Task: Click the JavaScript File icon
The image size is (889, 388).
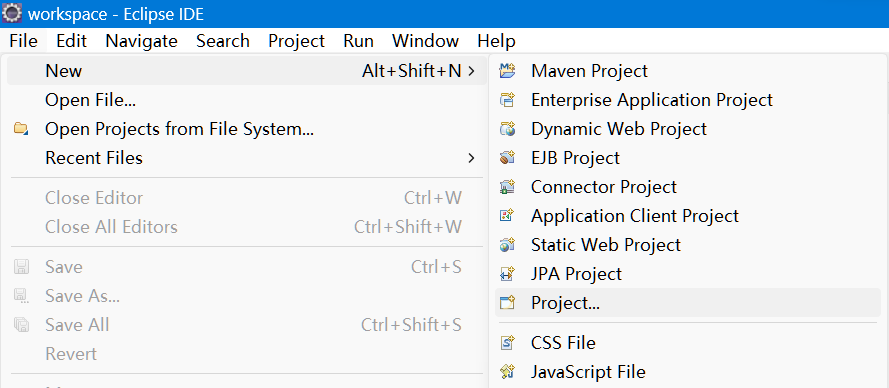Action: tap(507, 372)
